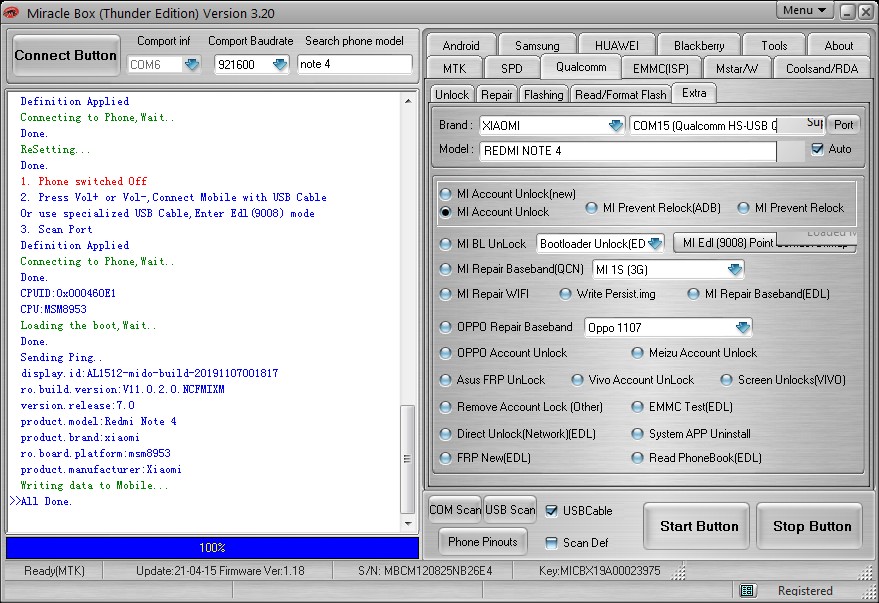
Task: Expand the Oppo 1107 dropdown
Action: tap(742, 327)
